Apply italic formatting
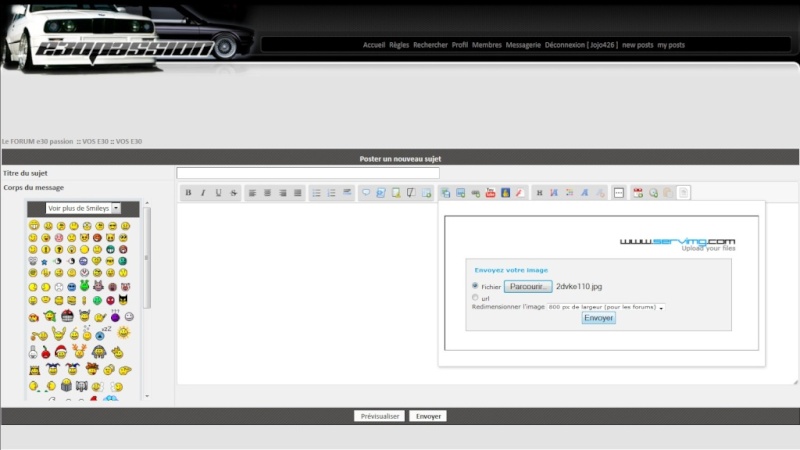800x450 pixels. [203, 192]
